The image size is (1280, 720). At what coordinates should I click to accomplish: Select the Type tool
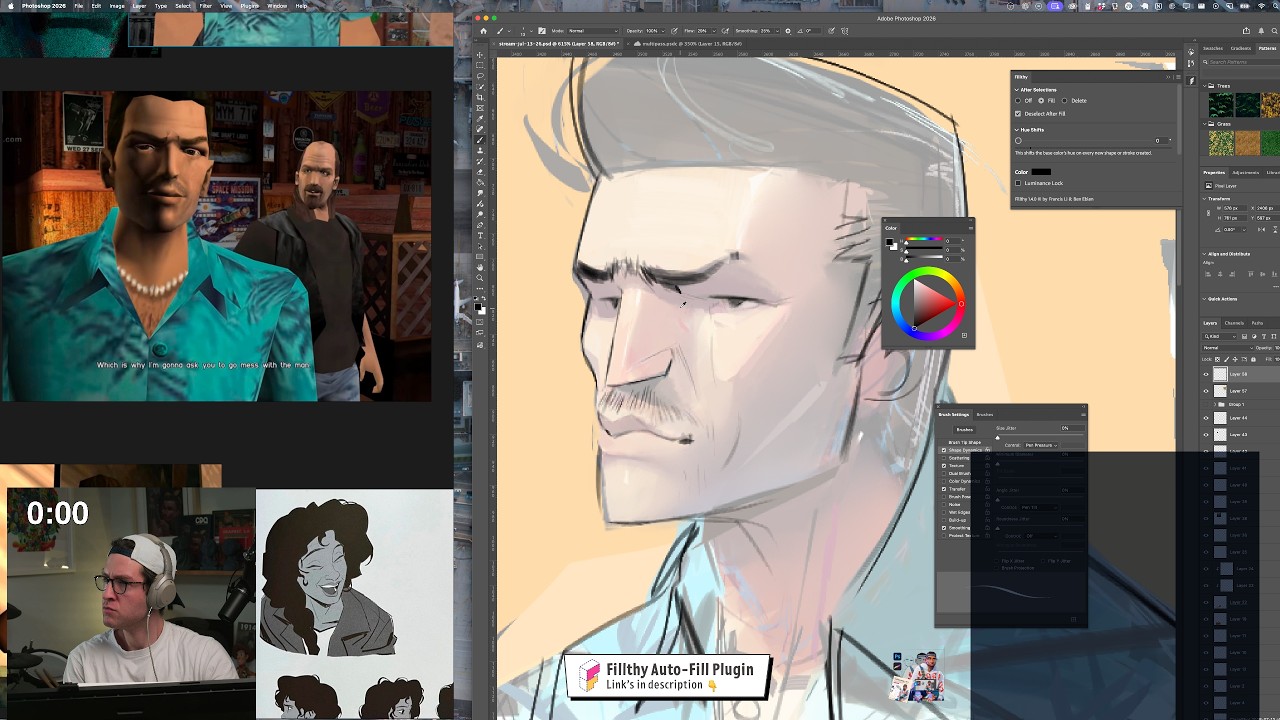pyautogui.click(x=480, y=236)
